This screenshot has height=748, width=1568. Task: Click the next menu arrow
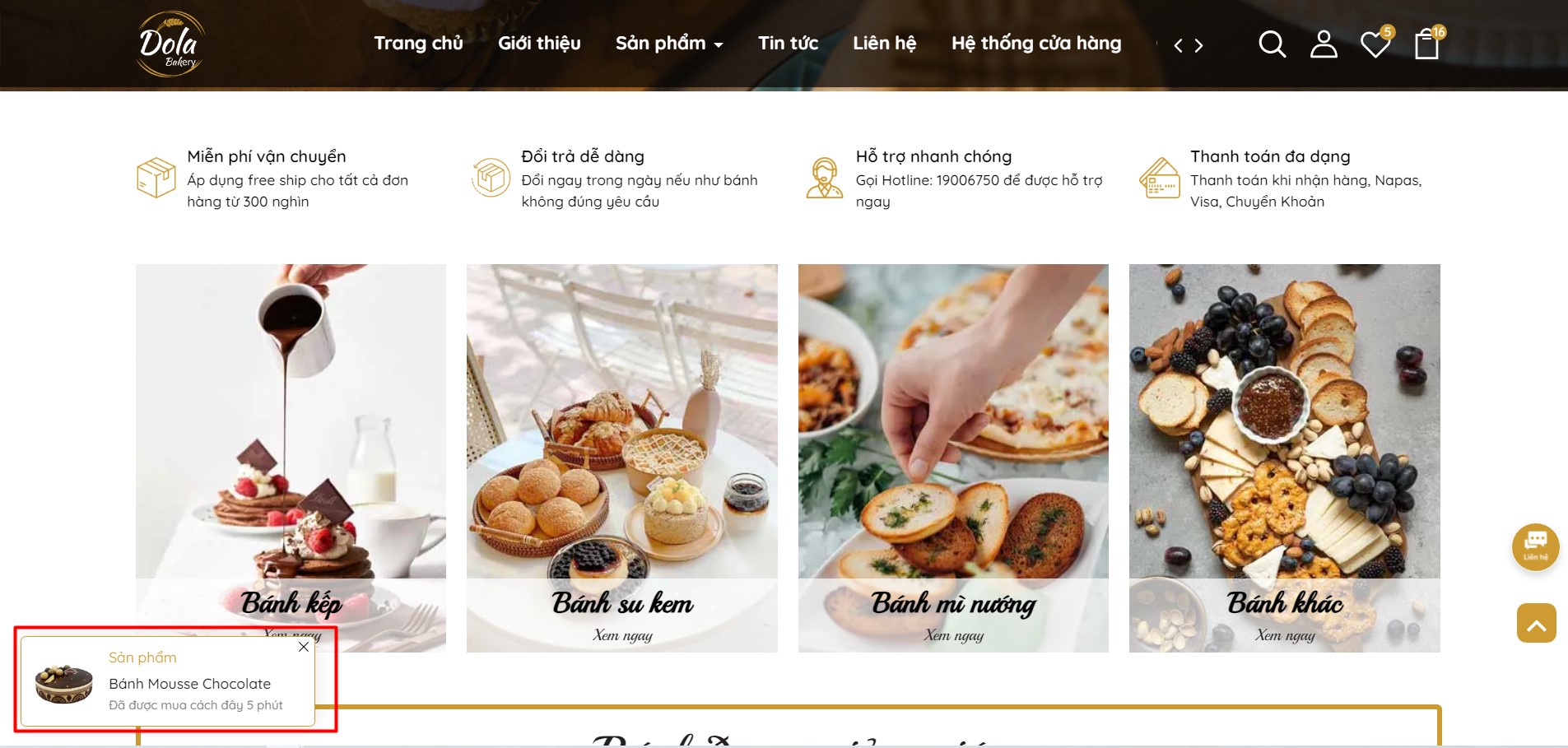[1199, 45]
